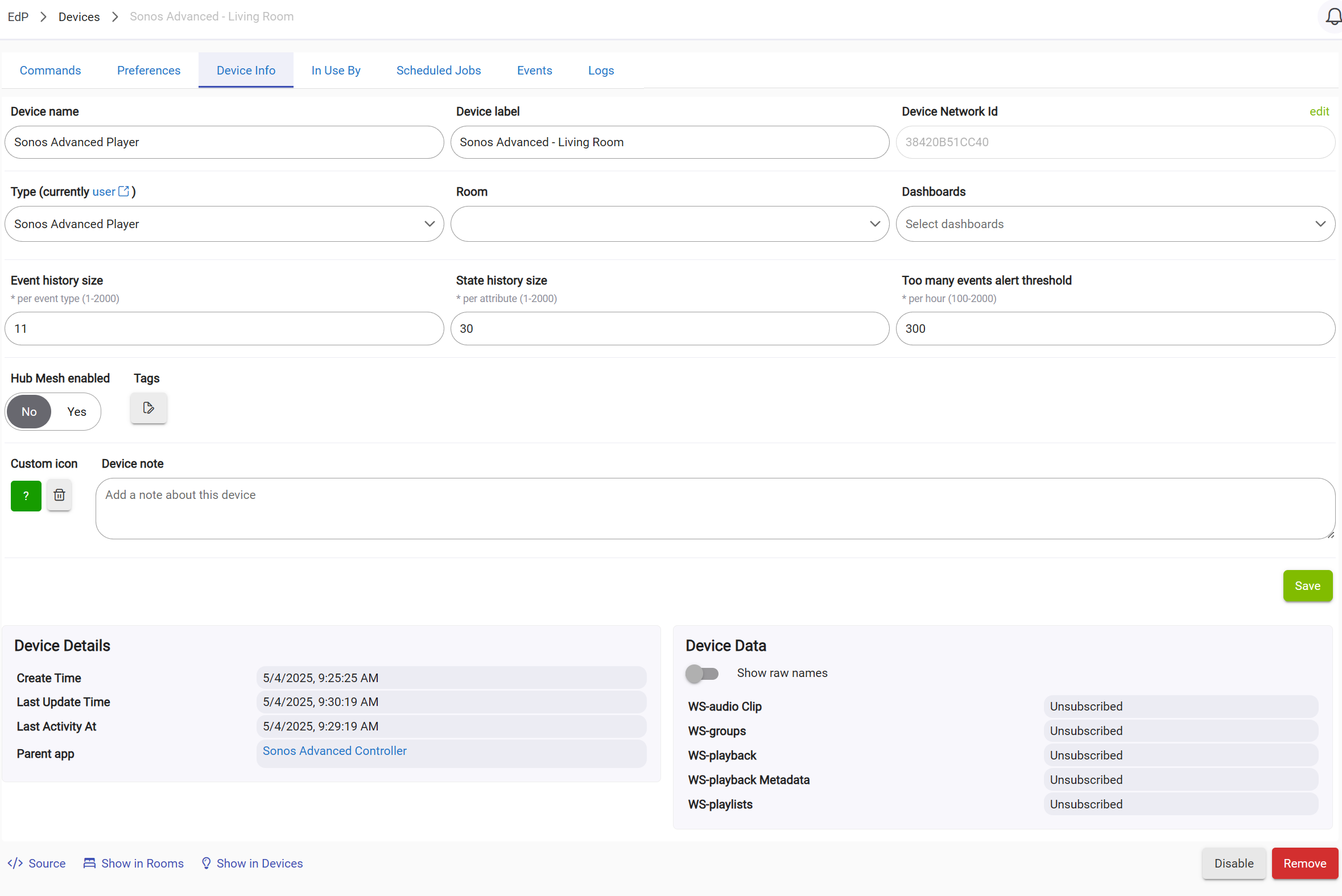The height and width of the screenshot is (896, 1342).
Task: Switch to the Preferences tab
Action: pos(148,71)
